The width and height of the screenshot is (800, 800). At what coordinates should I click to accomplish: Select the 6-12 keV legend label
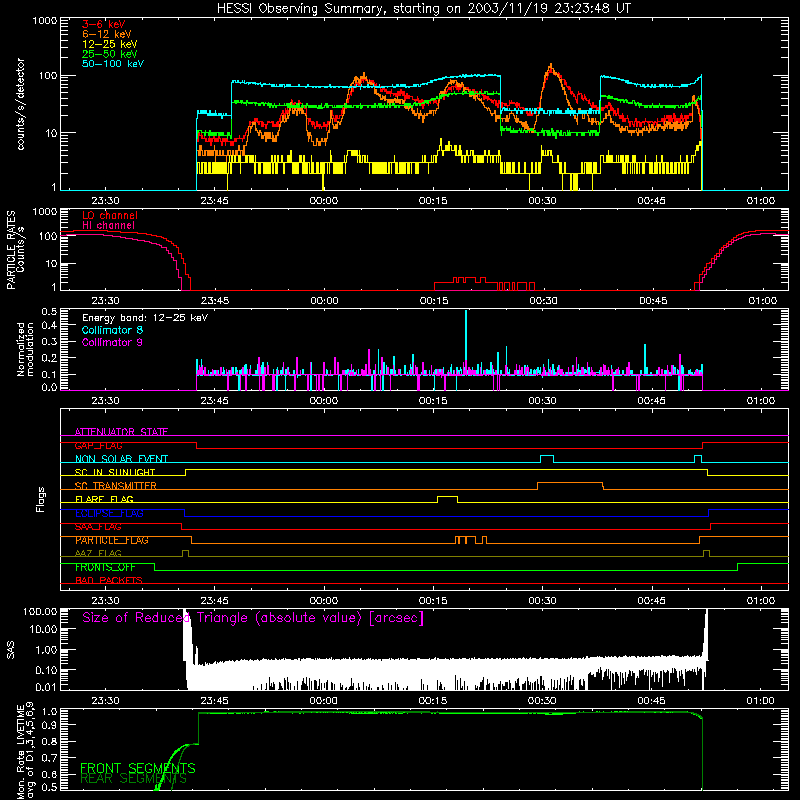point(107,34)
